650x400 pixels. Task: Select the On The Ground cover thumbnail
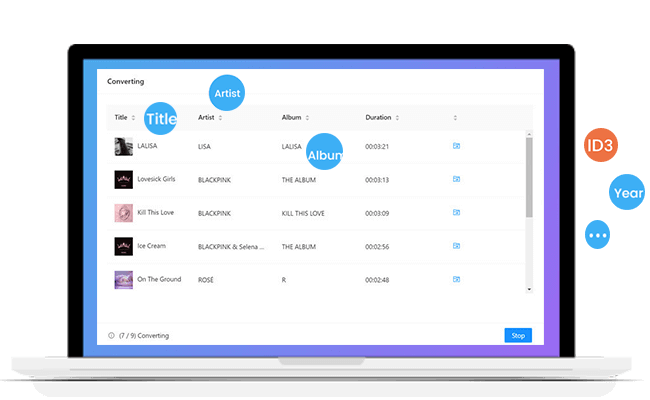(x=124, y=280)
